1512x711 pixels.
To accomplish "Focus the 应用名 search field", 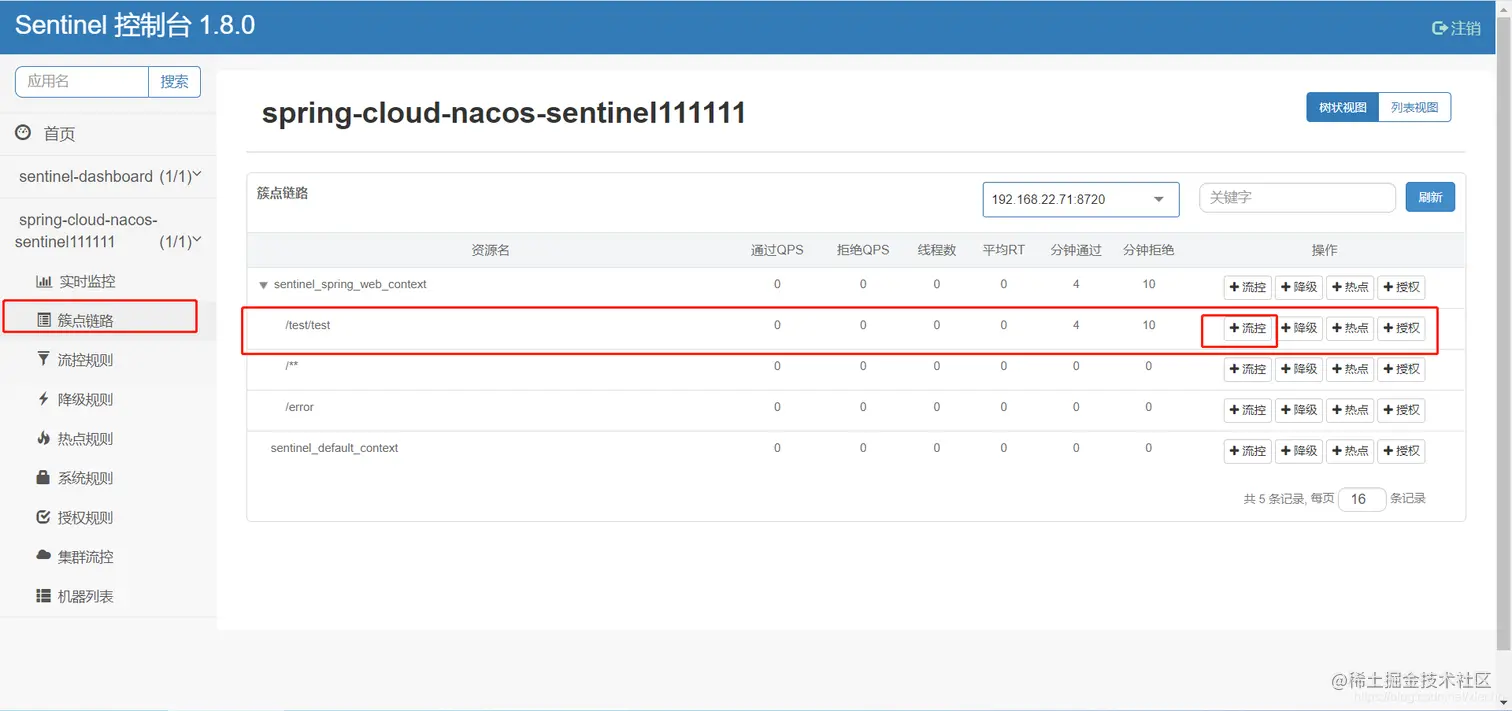I will (82, 82).
